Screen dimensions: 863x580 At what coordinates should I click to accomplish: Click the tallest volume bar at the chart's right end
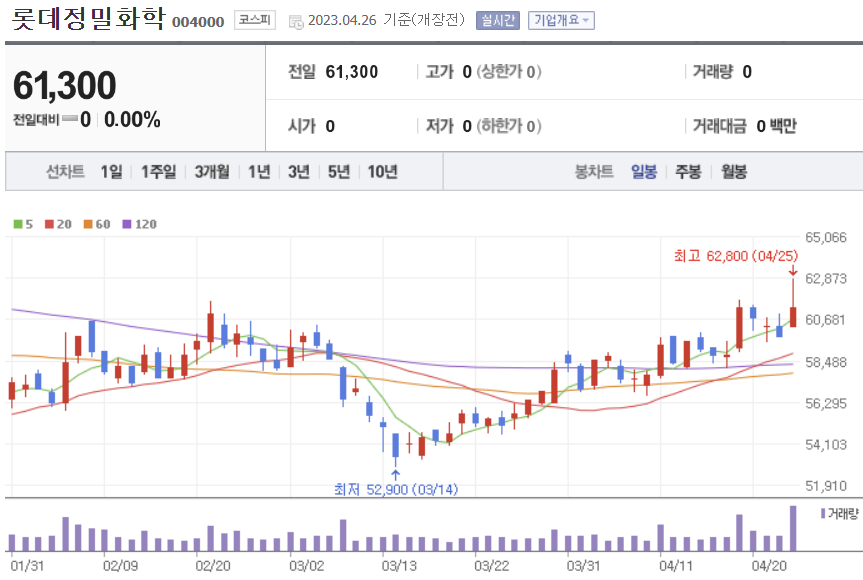[x=793, y=528]
